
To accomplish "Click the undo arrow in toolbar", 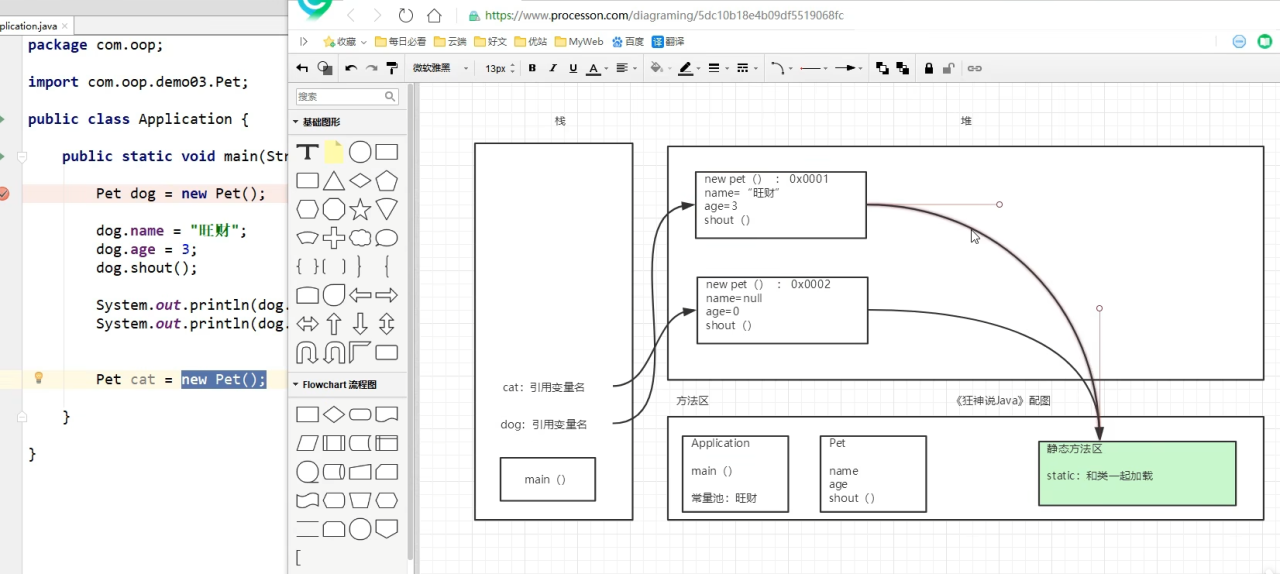I will tap(351, 68).
